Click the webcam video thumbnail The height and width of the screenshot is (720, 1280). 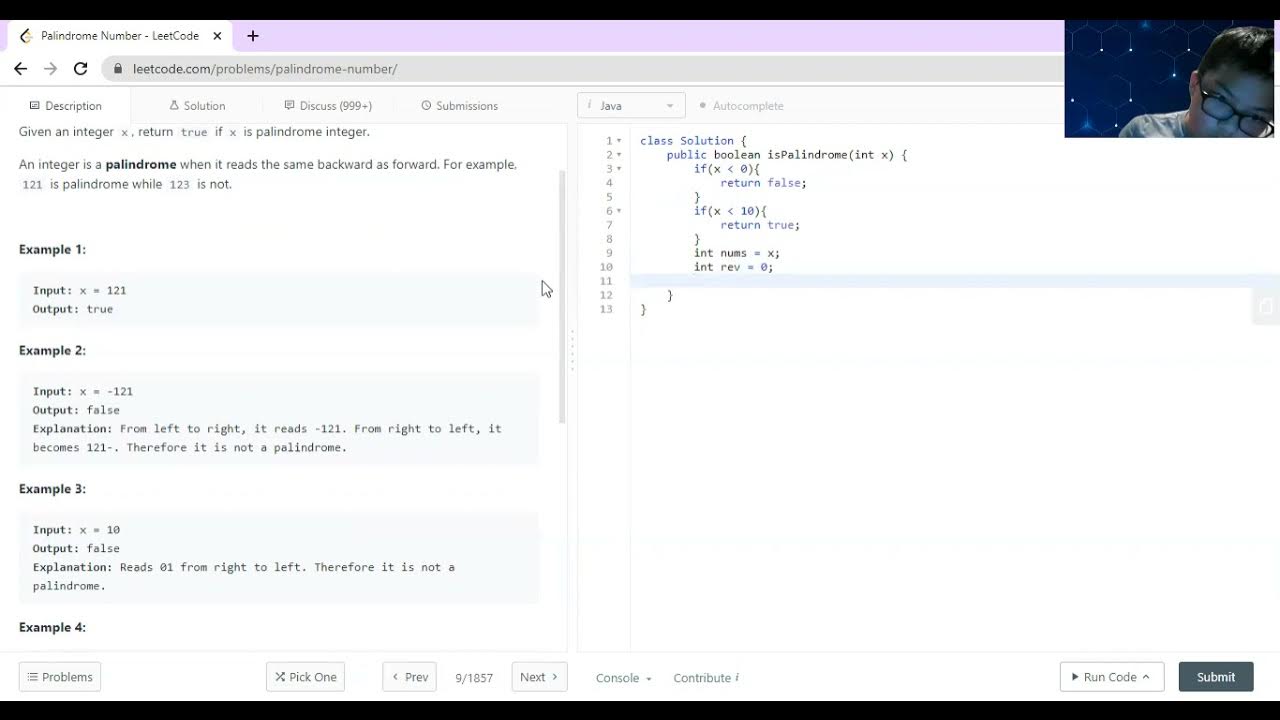[x=1169, y=79]
